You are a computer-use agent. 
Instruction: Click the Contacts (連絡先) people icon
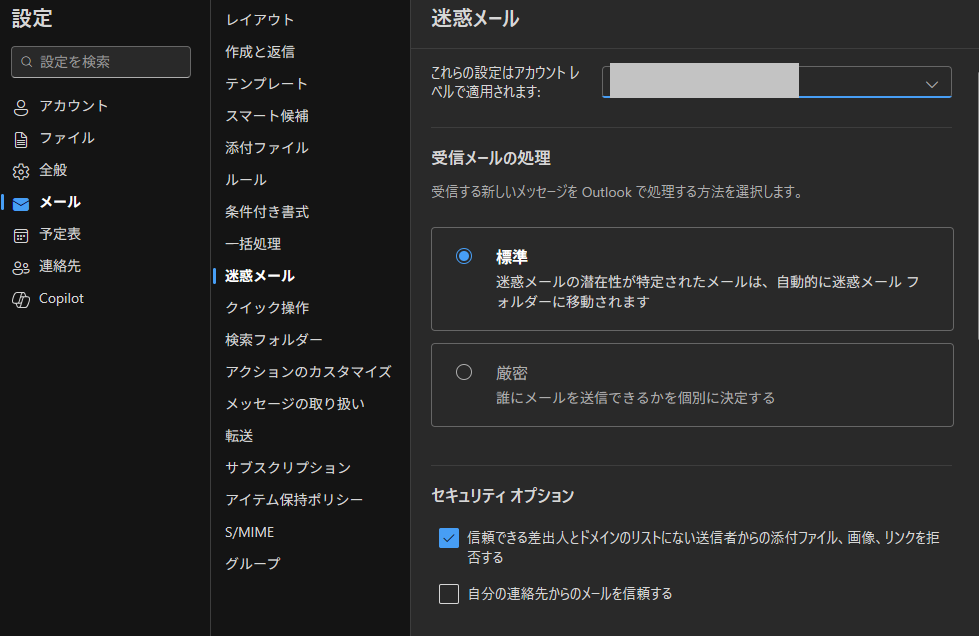tap(21, 268)
